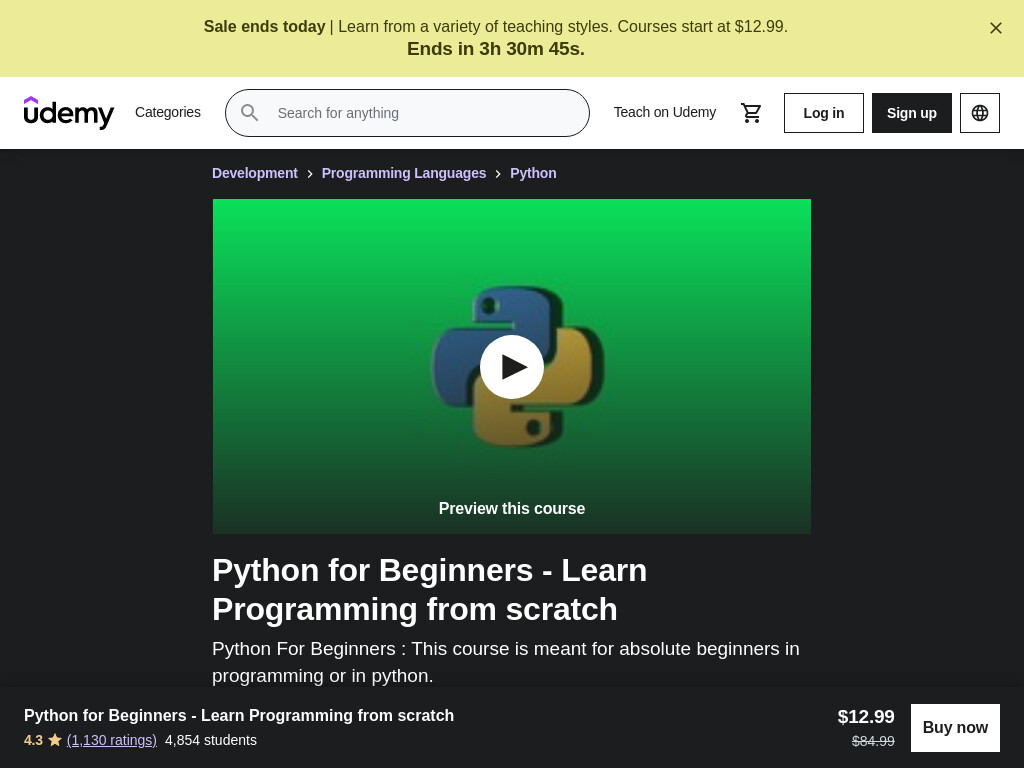Play the course preview video
Viewport: 1024px width, 768px height.
512,367
